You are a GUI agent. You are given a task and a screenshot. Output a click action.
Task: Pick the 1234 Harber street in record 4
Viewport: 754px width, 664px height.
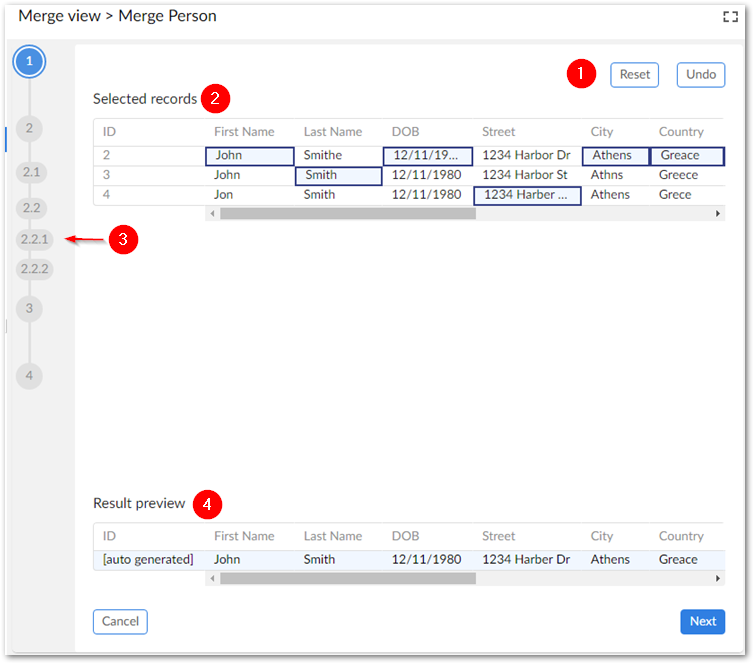coord(526,195)
